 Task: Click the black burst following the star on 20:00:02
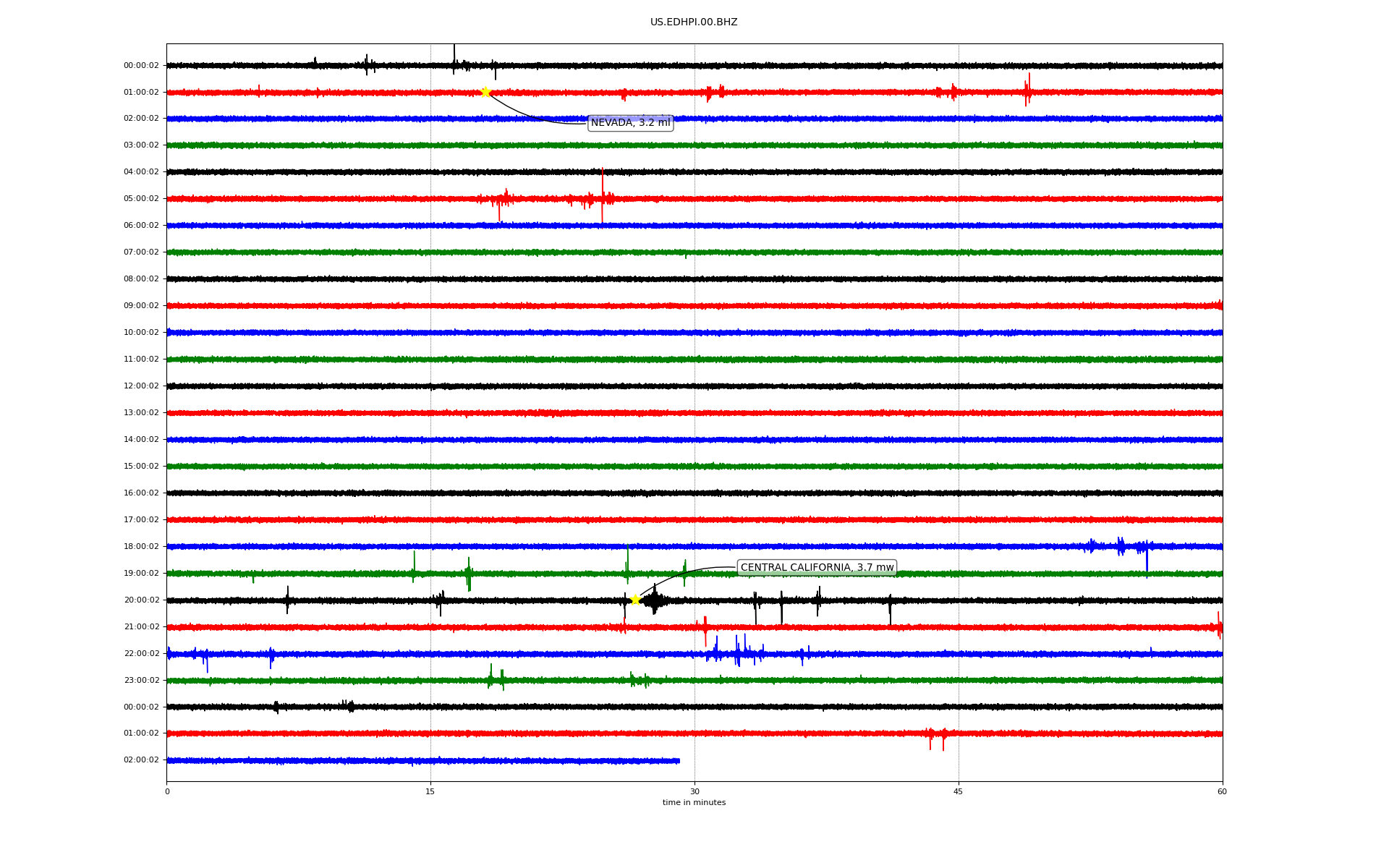(x=655, y=600)
